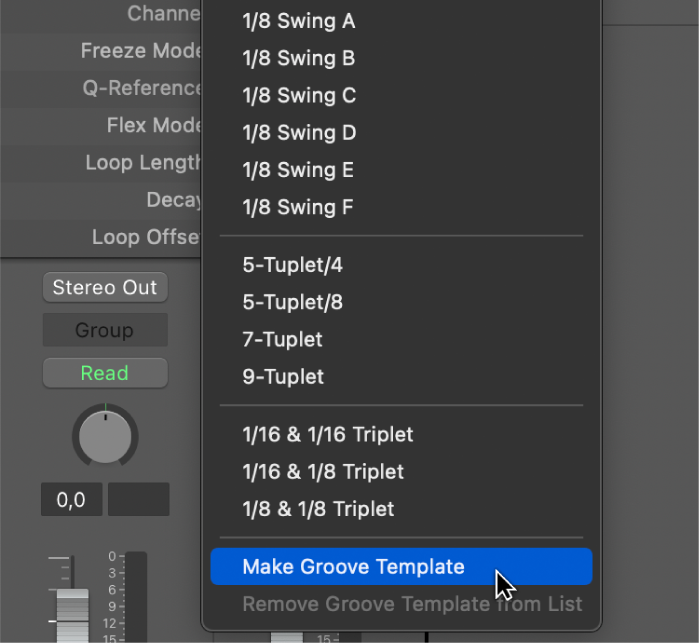Image resolution: width=700 pixels, height=644 pixels.
Task: Select the 1/16 & 1/8 Triplet entry
Action: click(x=323, y=471)
